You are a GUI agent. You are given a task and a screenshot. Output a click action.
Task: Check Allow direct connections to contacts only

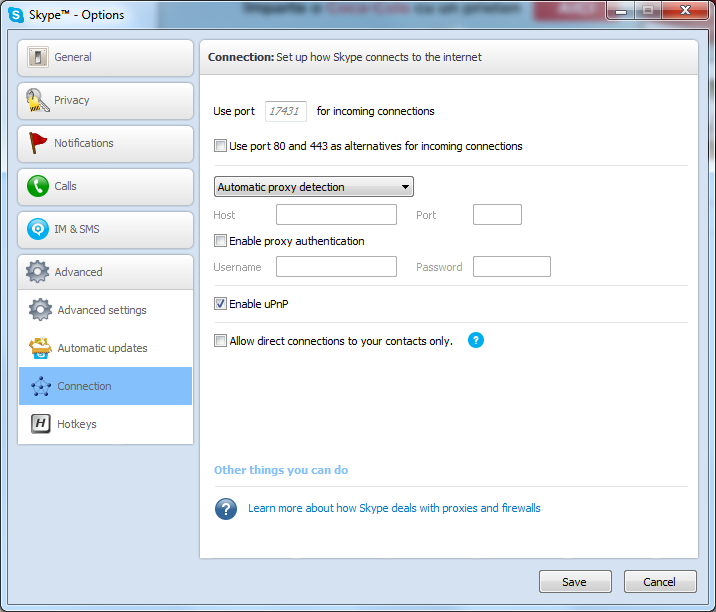(221, 341)
